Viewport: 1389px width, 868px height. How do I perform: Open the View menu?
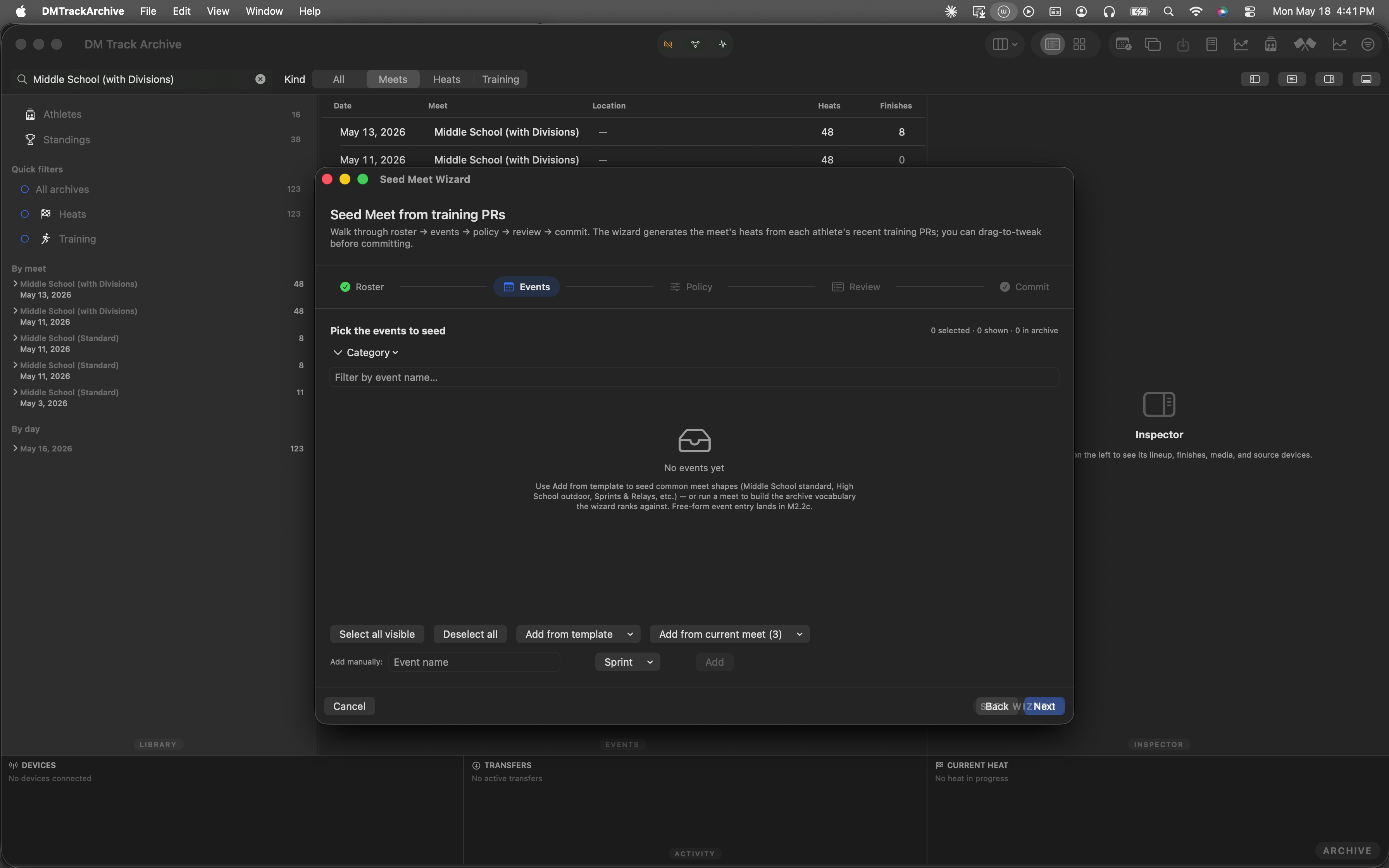[218, 11]
